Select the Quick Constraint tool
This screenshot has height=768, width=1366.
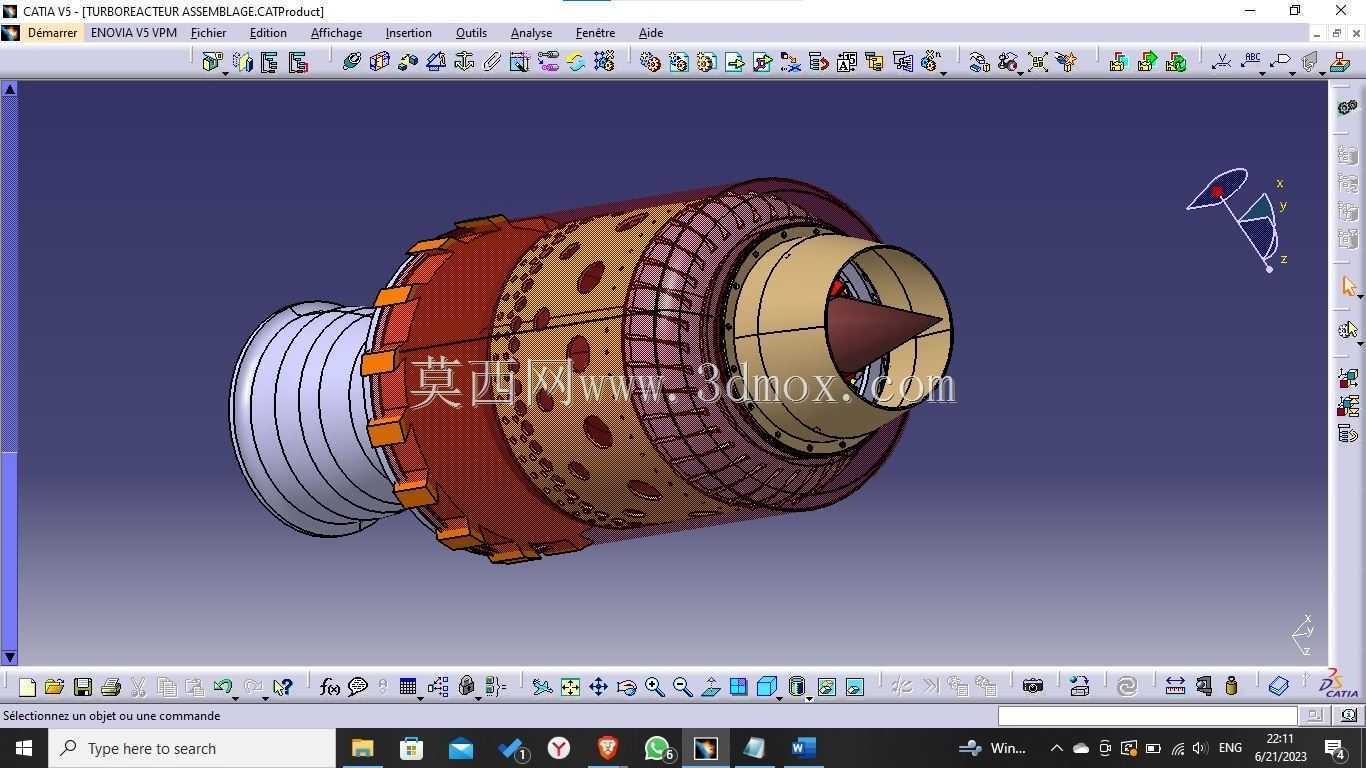[519, 62]
